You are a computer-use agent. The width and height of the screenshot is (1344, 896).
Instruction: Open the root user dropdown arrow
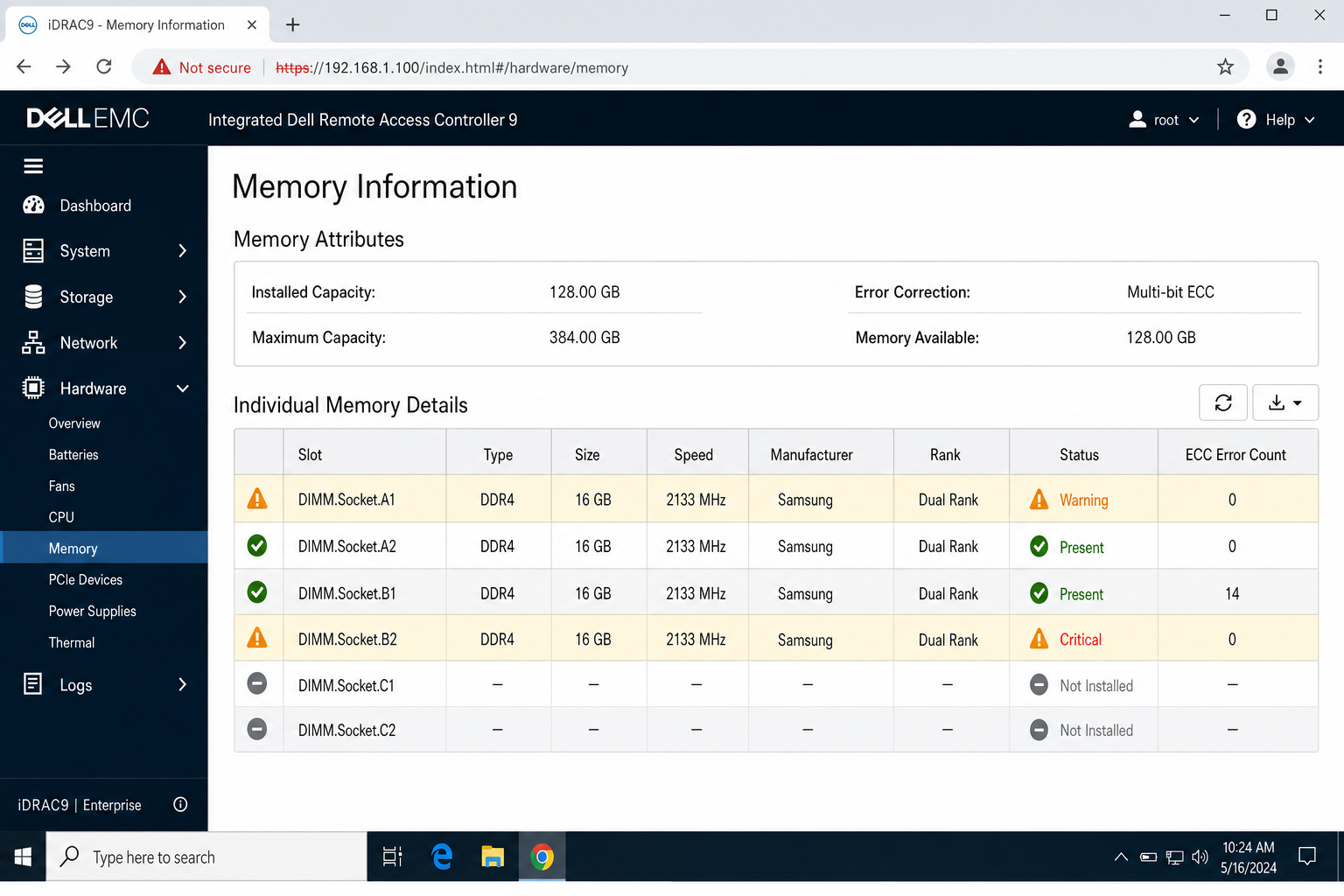pos(1193,120)
